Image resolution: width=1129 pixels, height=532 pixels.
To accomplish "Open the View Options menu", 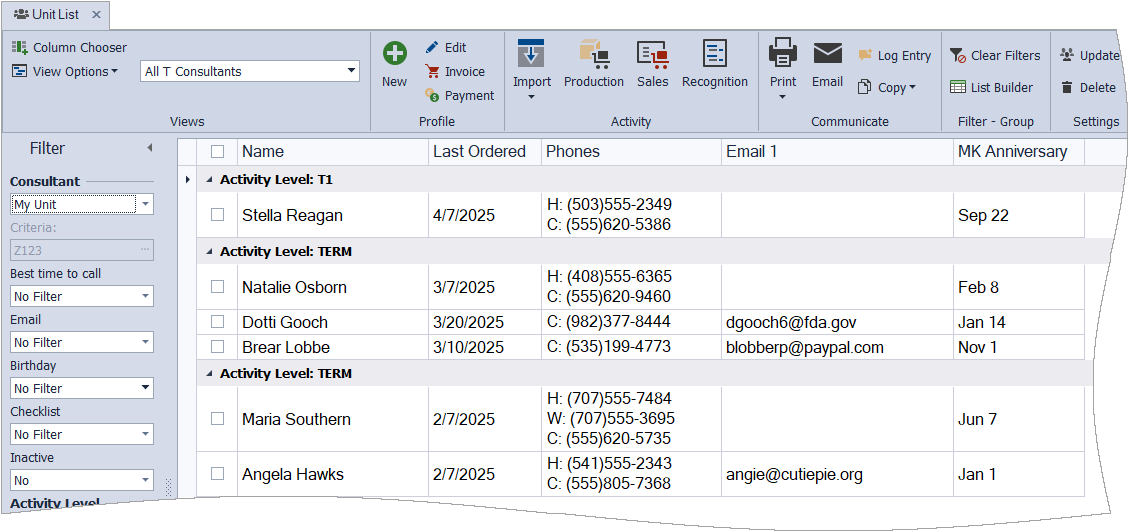I will click(65, 71).
